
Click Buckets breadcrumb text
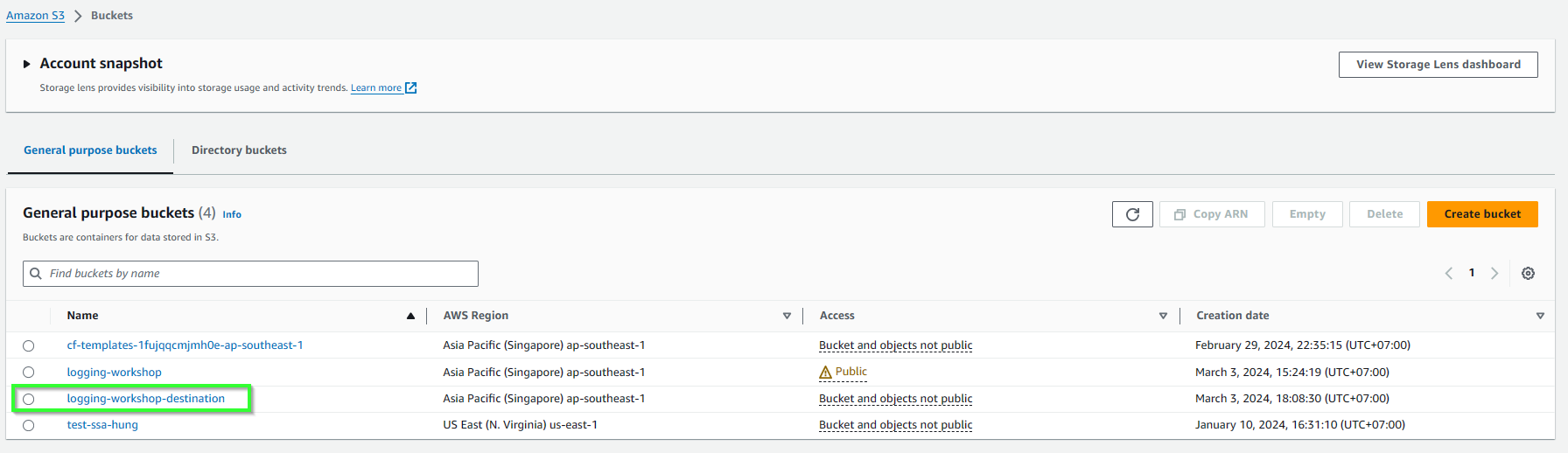tap(112, 16)
